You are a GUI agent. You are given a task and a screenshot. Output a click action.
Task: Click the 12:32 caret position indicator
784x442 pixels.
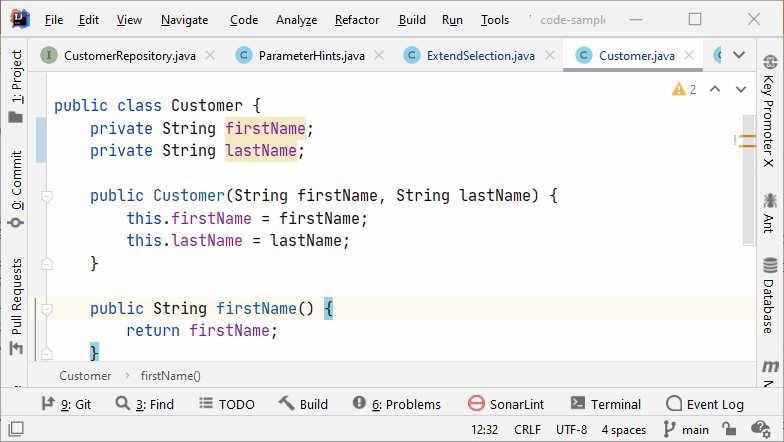coord(484,430)
